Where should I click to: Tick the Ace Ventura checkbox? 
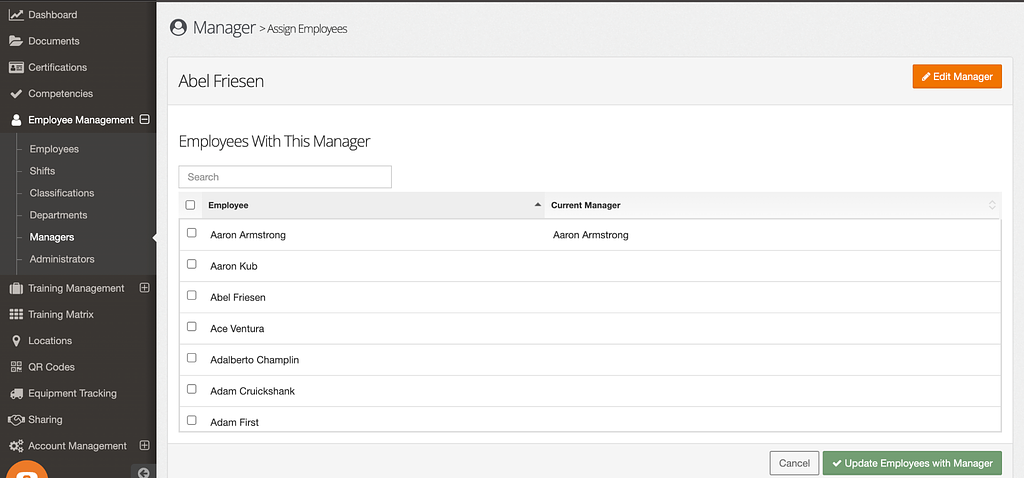(x=192, y=327)
